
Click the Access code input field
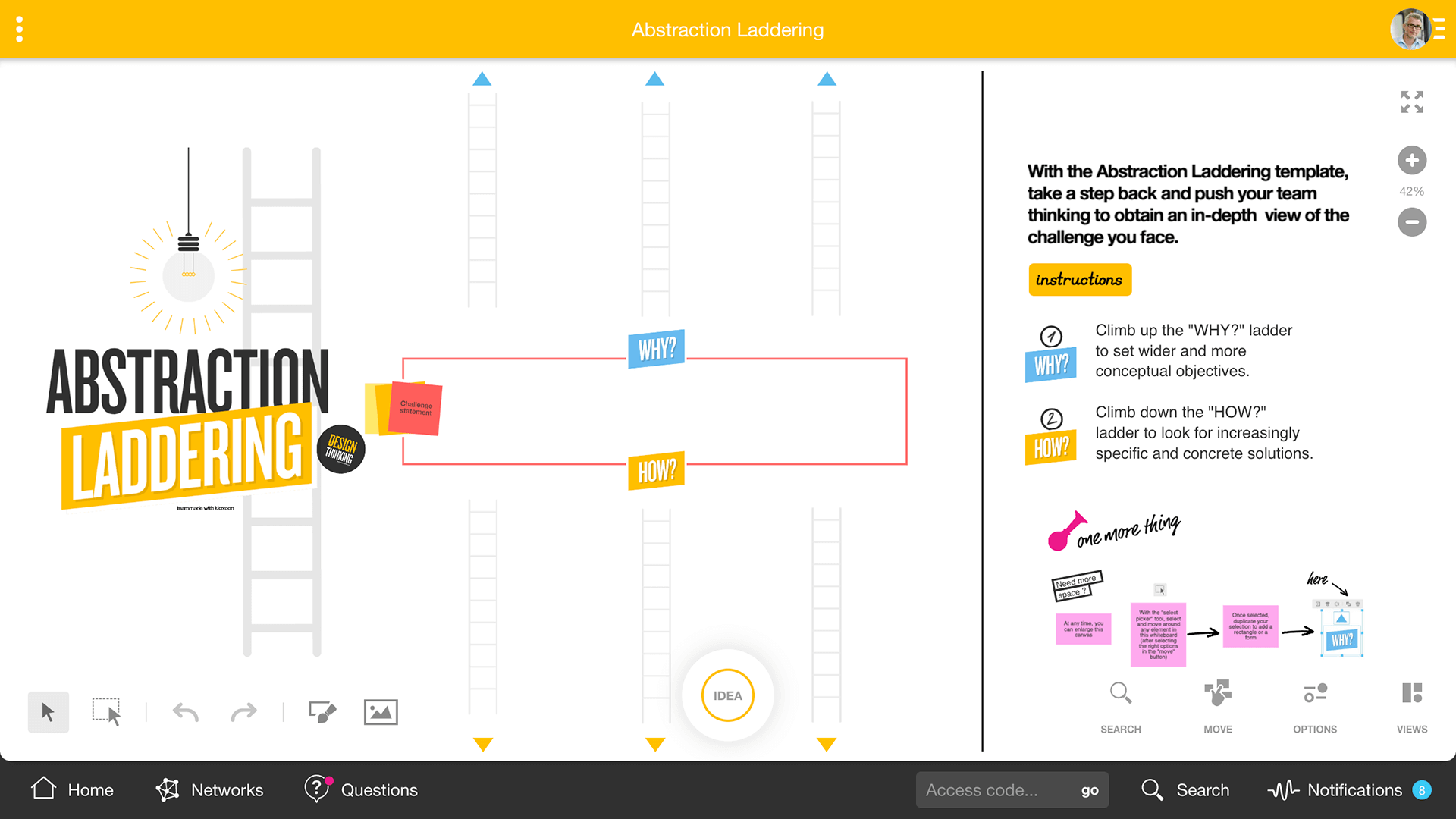click(993, 789)
